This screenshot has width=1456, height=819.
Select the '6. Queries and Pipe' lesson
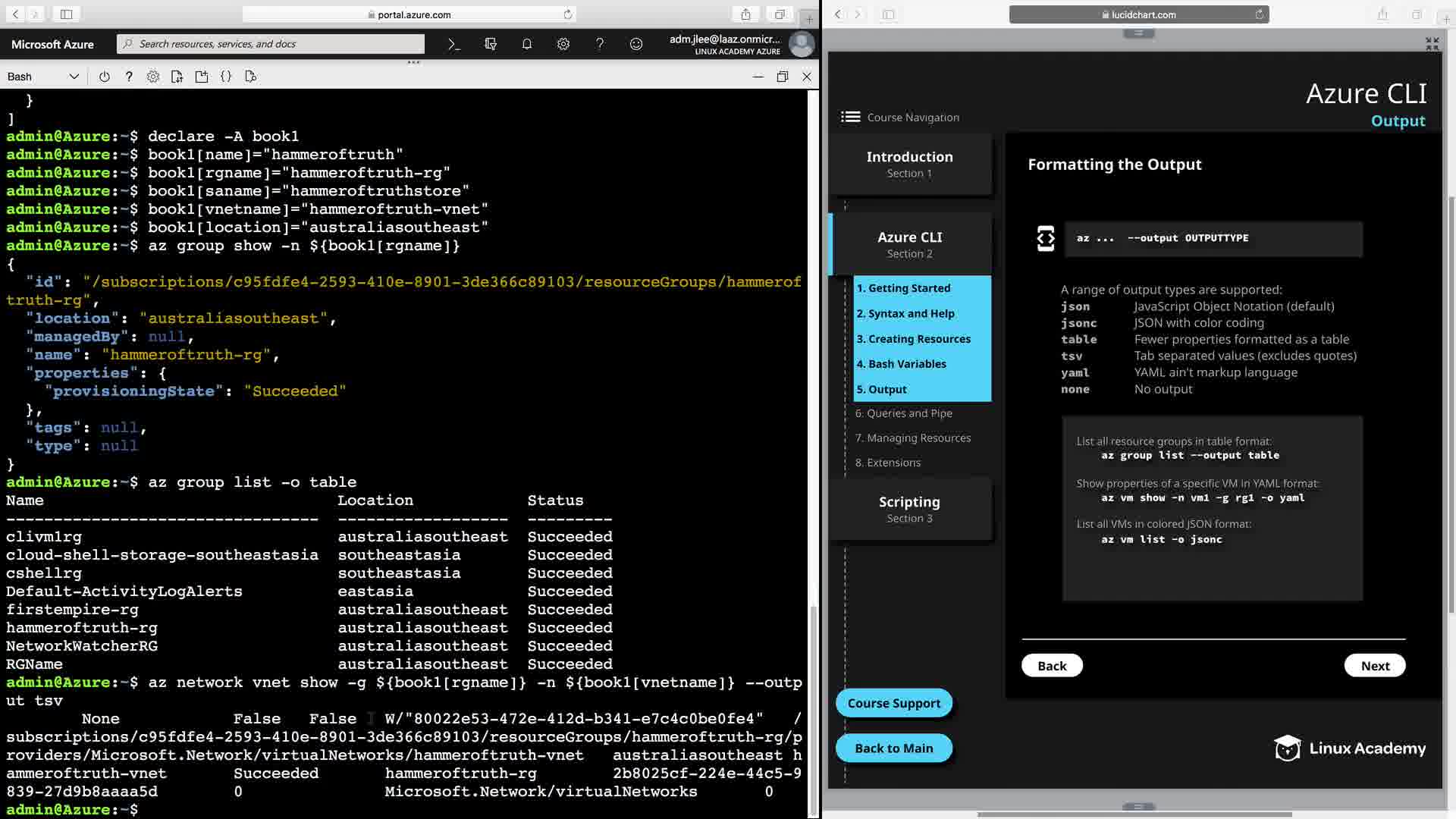click(904, 413)
